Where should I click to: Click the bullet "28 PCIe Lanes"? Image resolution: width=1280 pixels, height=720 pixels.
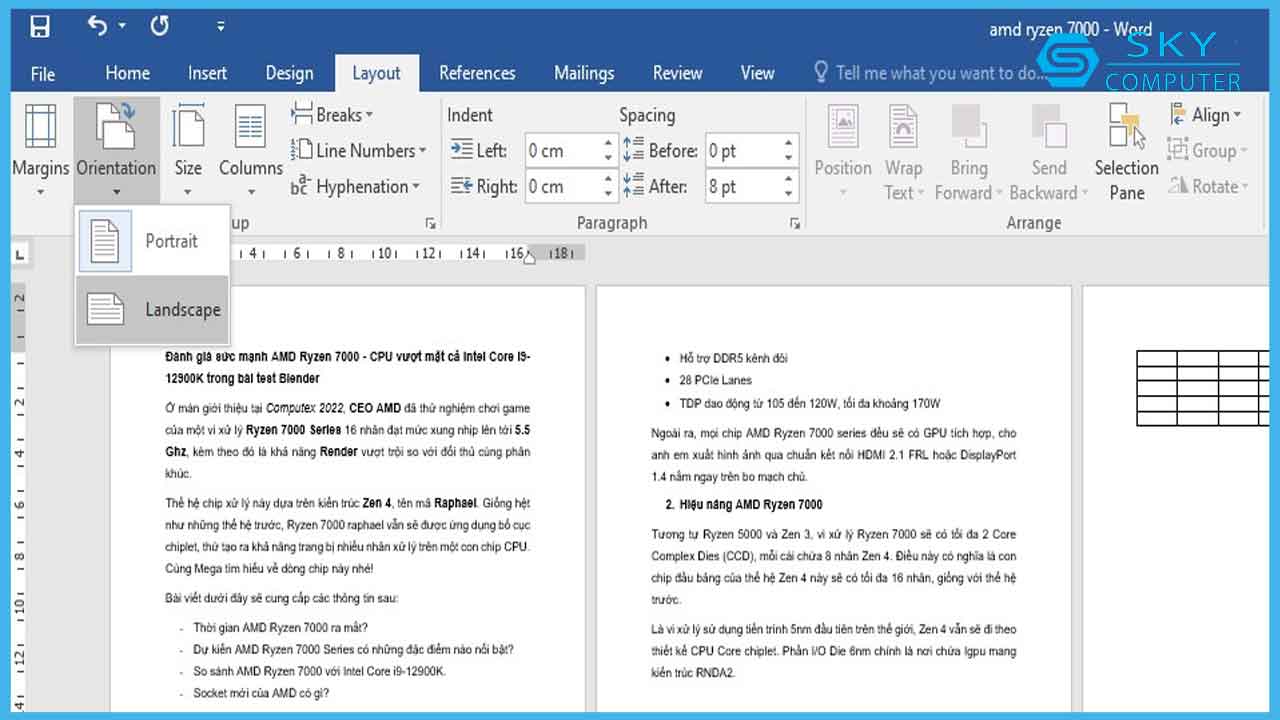[715, 380]
